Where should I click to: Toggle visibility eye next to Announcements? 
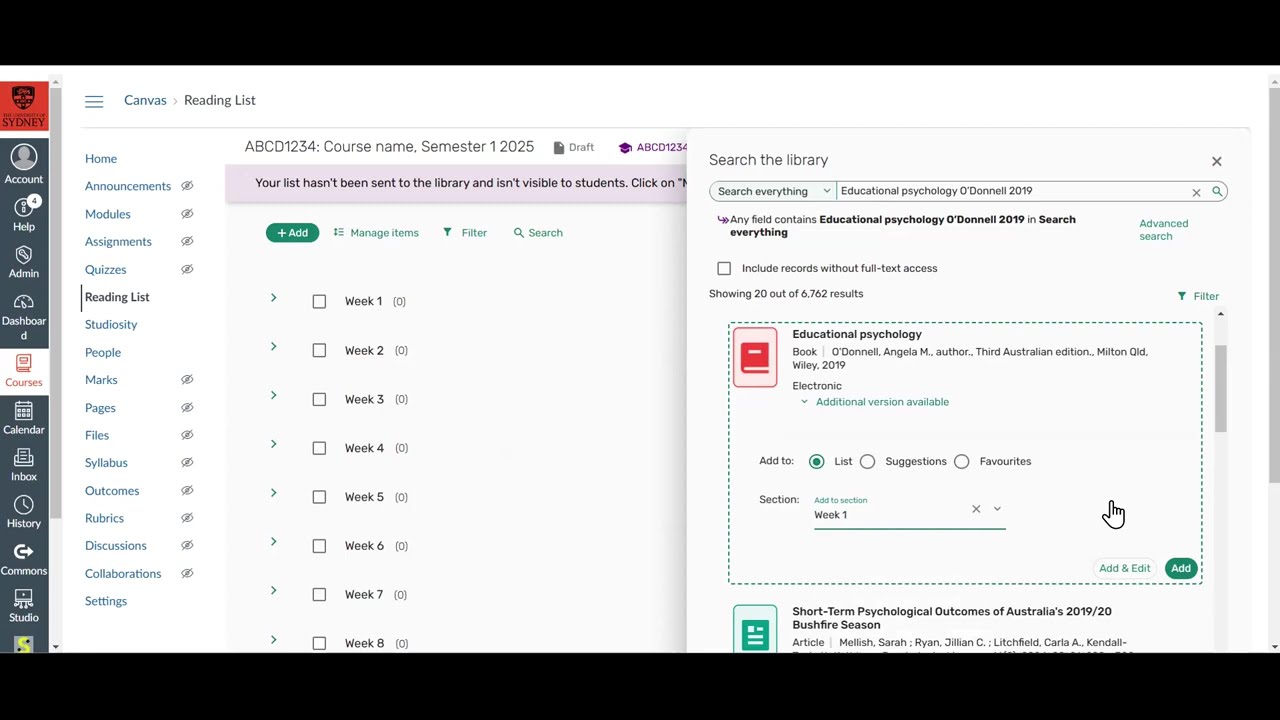pos(187,186)
